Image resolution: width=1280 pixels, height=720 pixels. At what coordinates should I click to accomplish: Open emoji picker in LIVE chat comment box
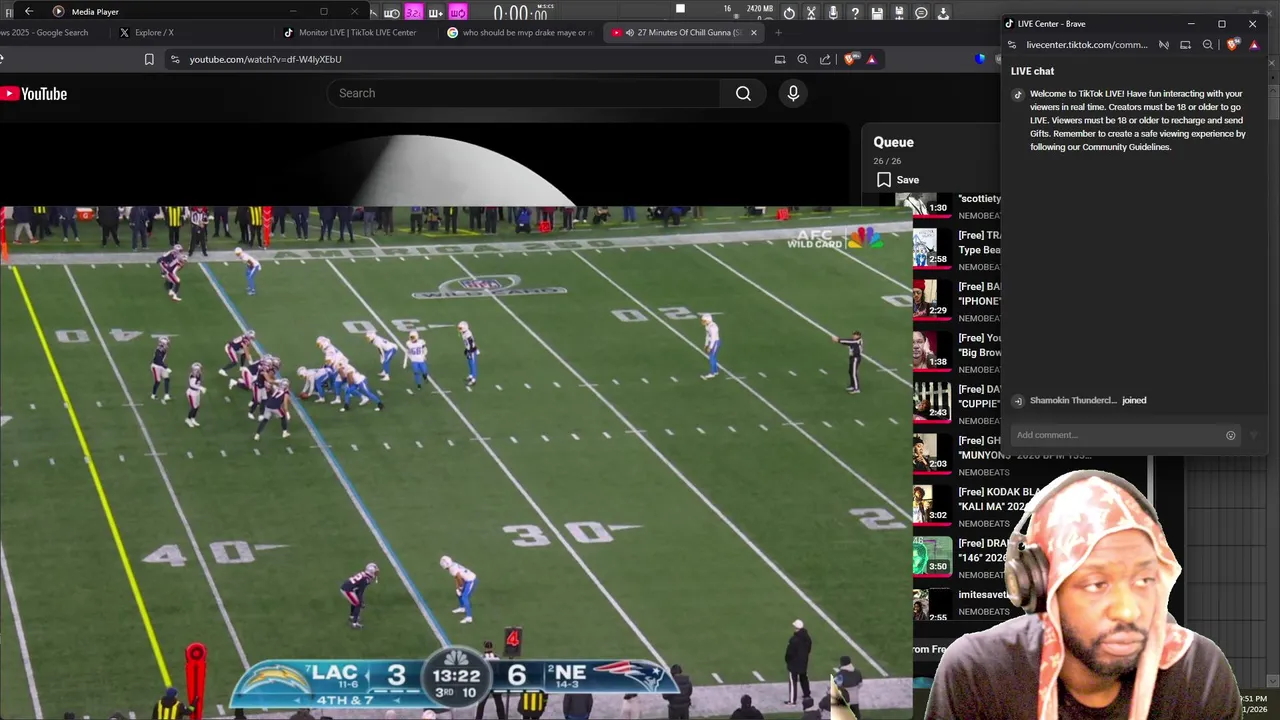click(x=1231, y=435)
